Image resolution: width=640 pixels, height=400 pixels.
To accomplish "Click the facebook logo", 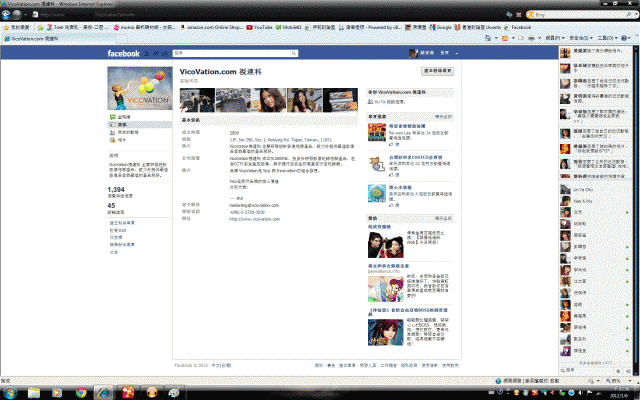I will tap(123, 53).
